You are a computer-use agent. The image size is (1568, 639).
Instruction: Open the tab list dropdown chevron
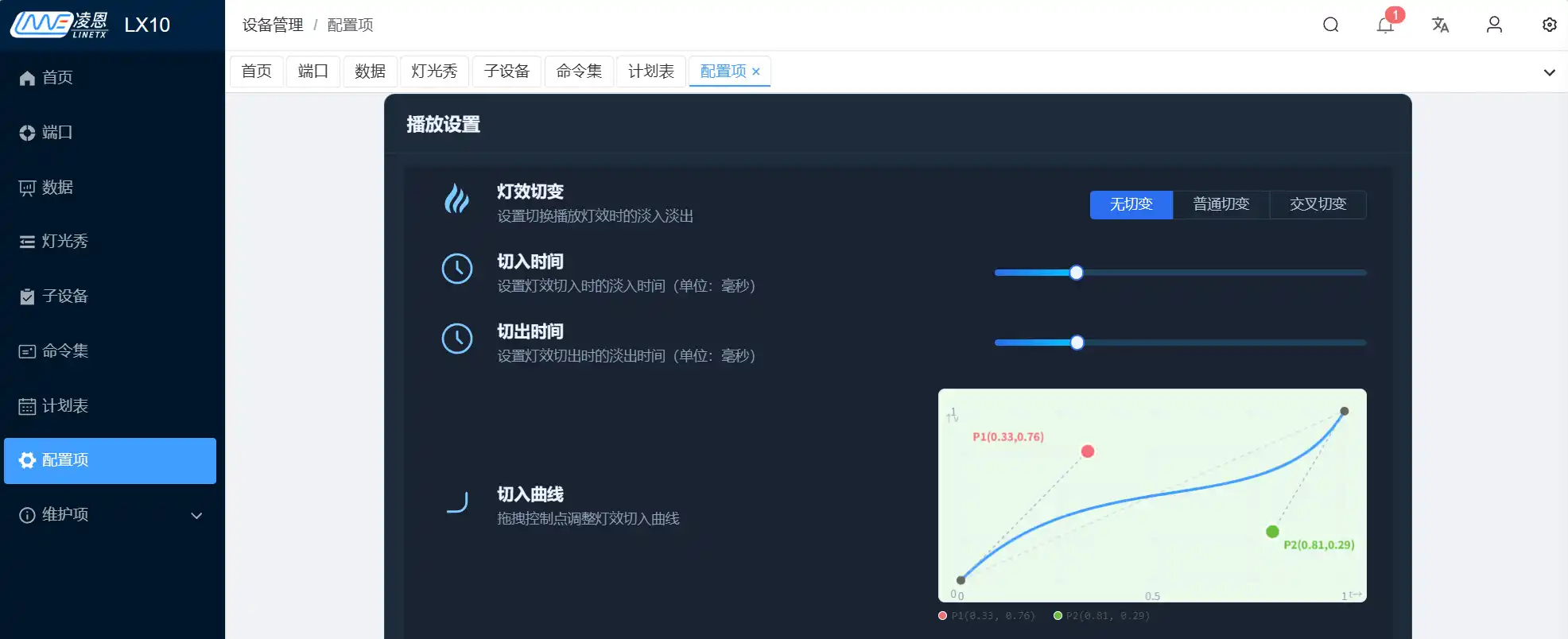[x=1550, y=72]
